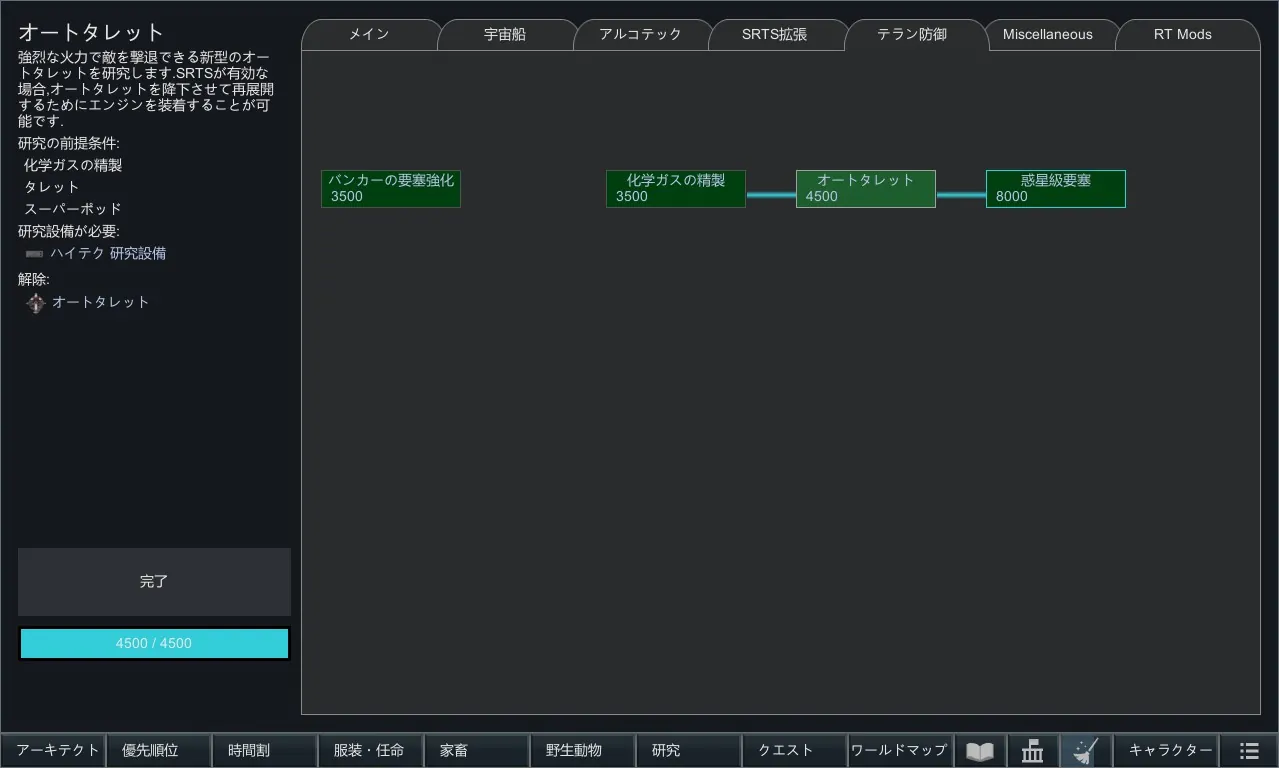
Task: Select the 惑星級要塞 research node
Action: point(1056,189)
